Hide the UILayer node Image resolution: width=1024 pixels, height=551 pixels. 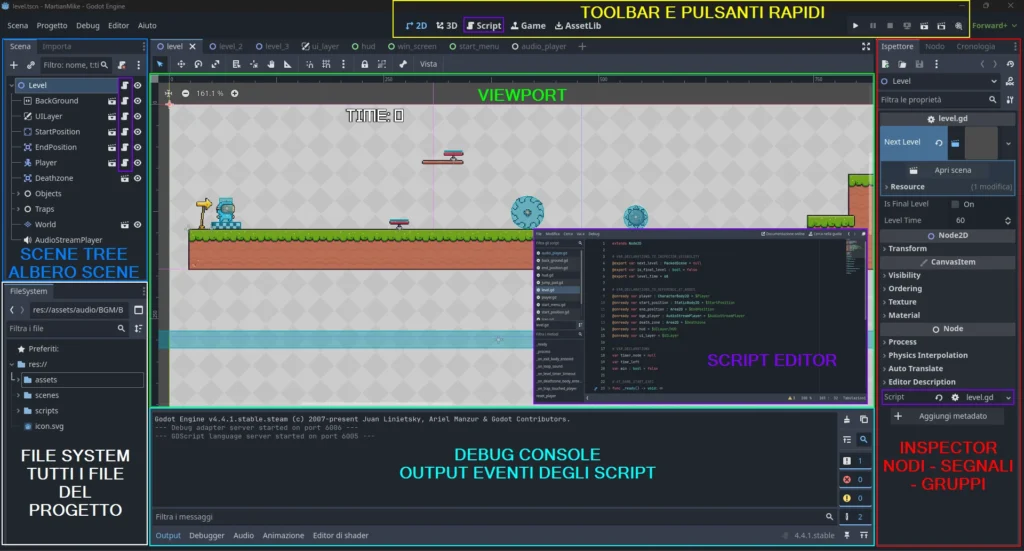tap(138, 116)
